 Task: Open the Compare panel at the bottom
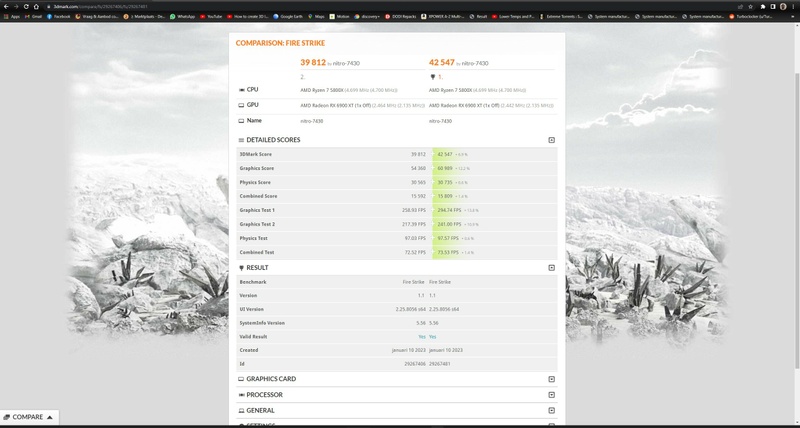click(28, 417)
